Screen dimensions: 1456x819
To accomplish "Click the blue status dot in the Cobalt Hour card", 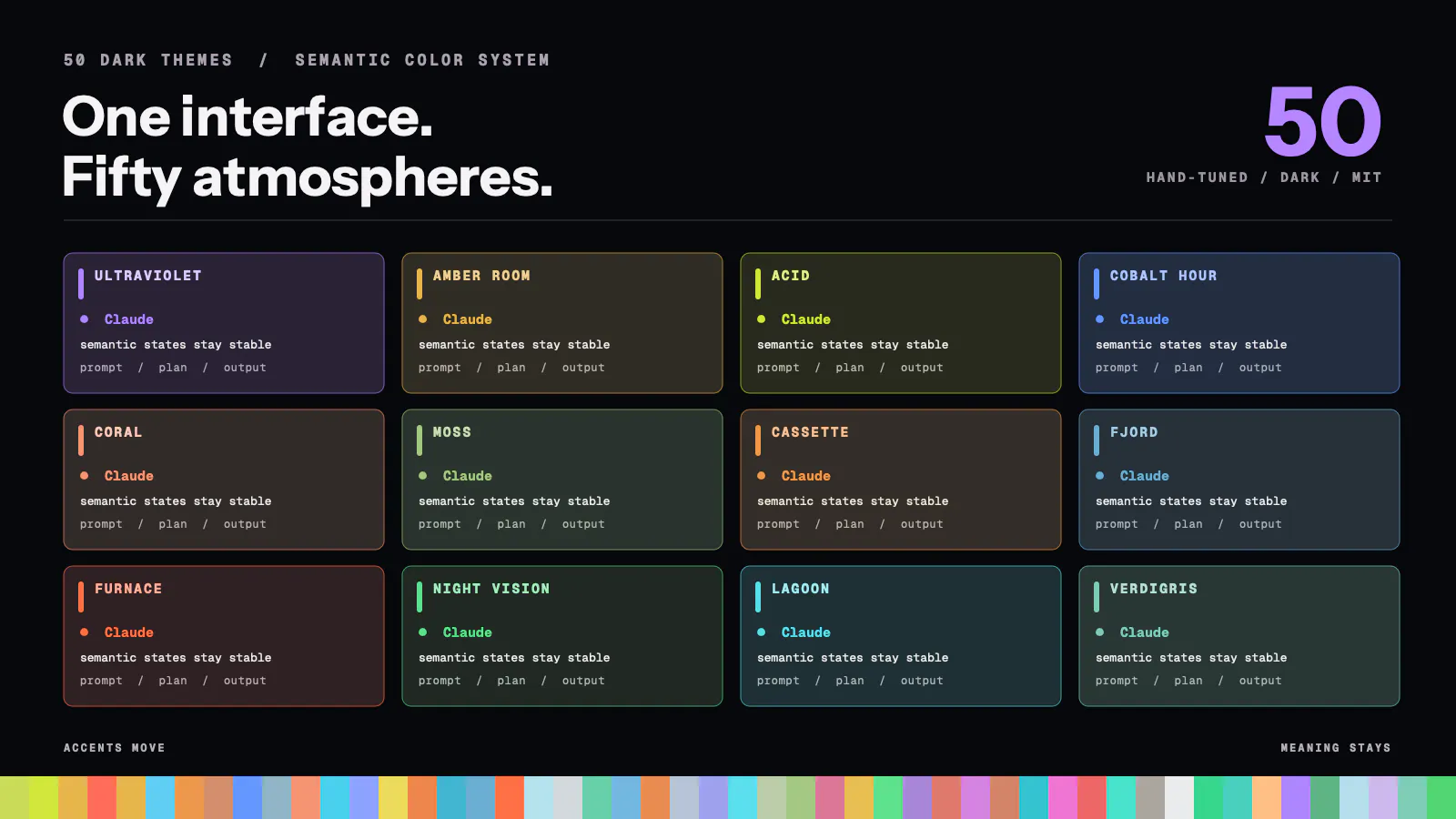I will point(1100,319).
